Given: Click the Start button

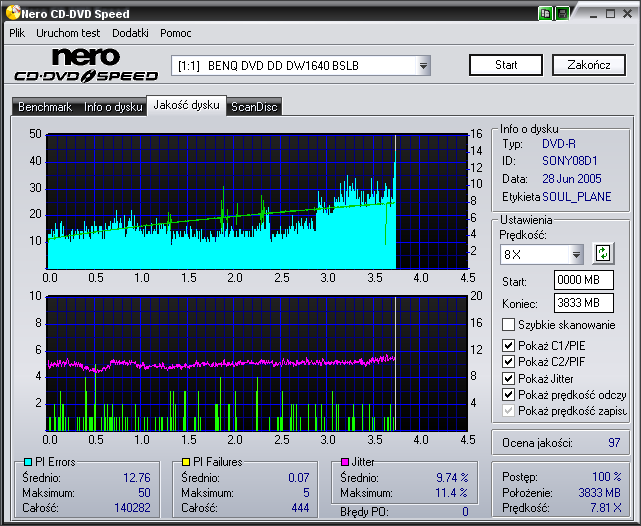Looking at the screenshot, I should coord(506,65).
